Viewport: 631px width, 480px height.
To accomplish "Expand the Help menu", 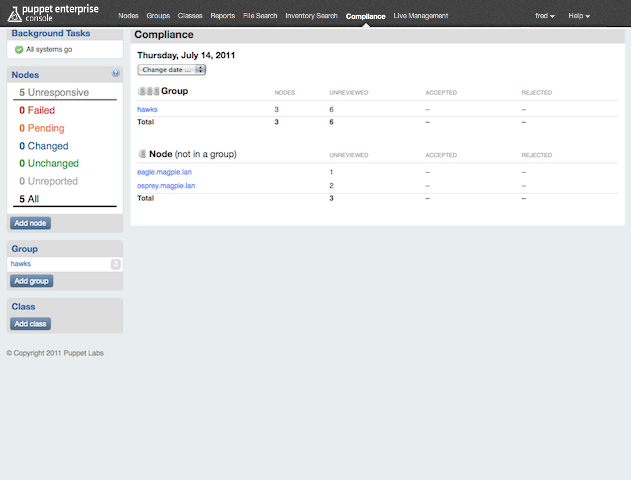I will (578, 16).
